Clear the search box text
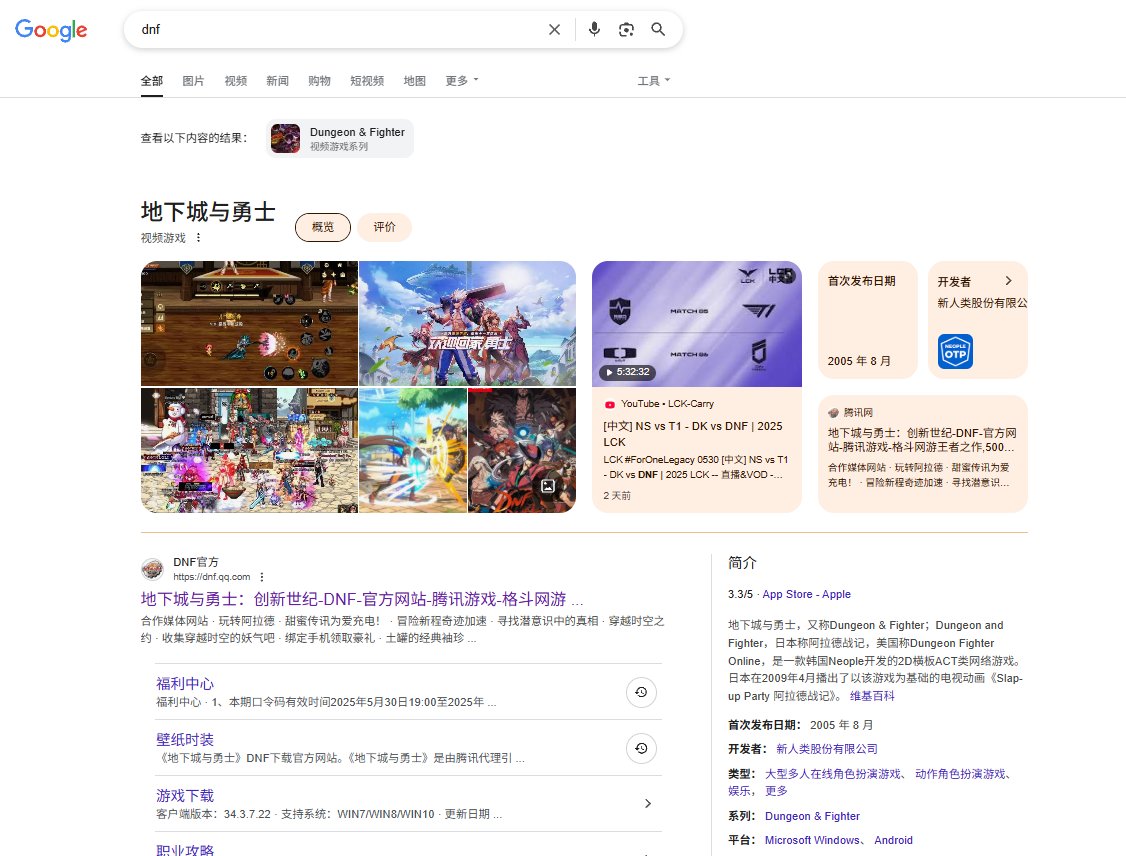 pyautogui.click(x=554, y=29)
